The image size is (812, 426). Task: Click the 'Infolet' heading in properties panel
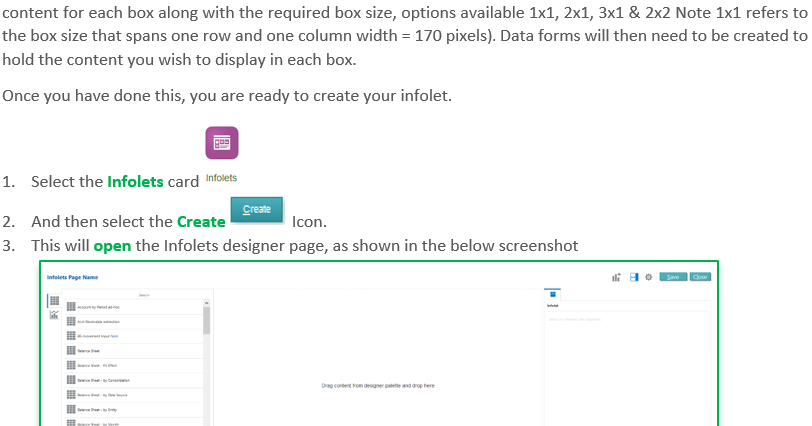pyautogui.click(x=553, y=306)
